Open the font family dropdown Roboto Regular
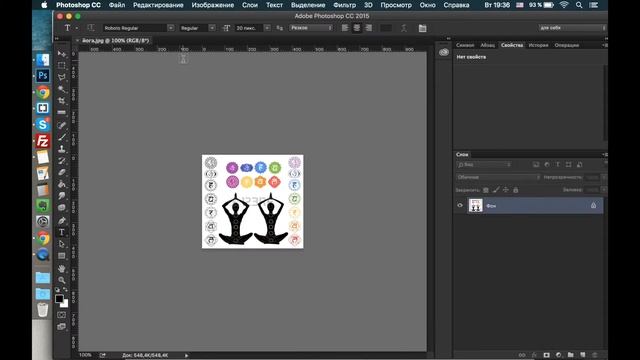640x360 pixels. click(171, 28)
